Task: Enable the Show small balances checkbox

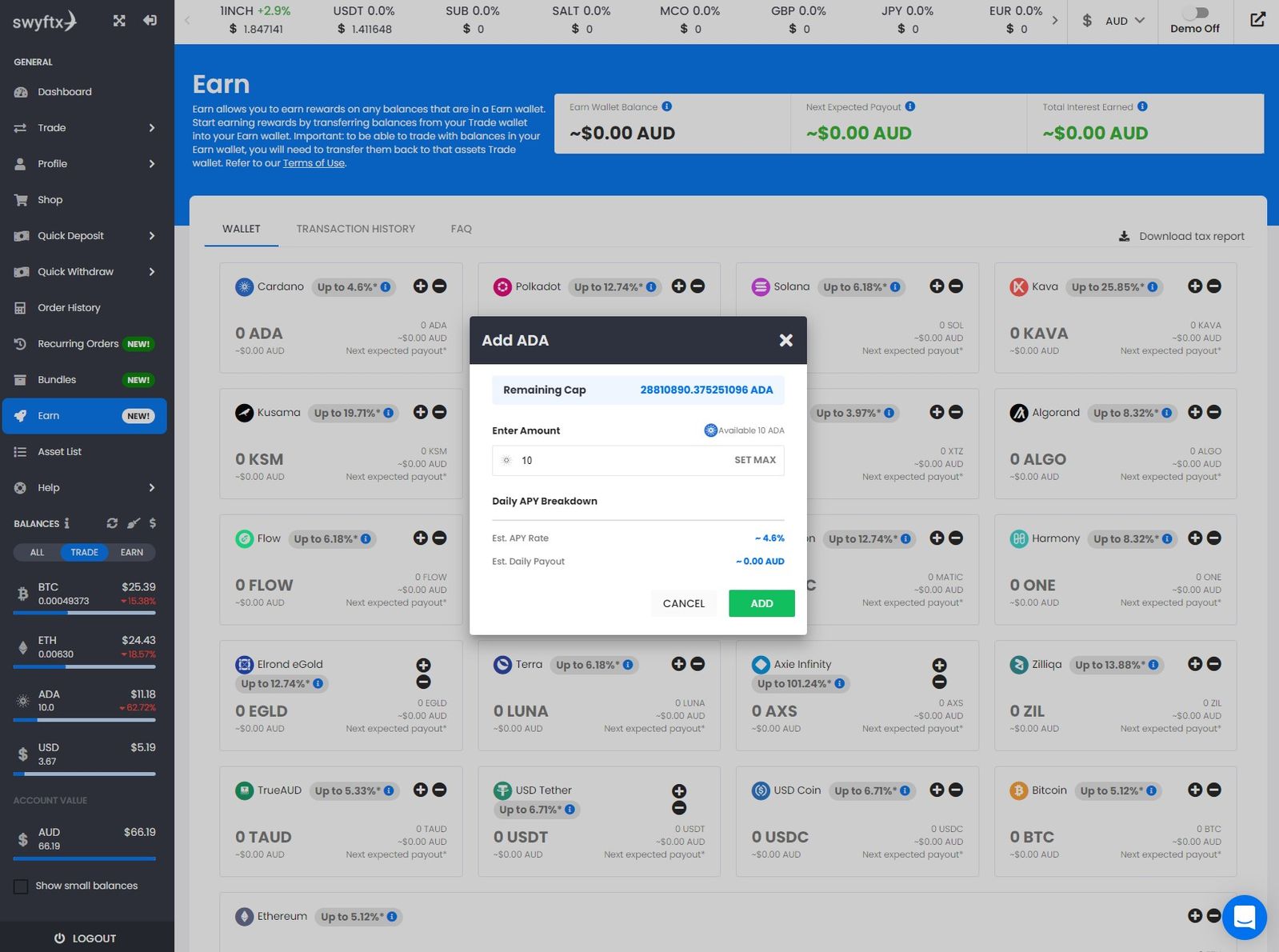Action: tap(21, 886)
